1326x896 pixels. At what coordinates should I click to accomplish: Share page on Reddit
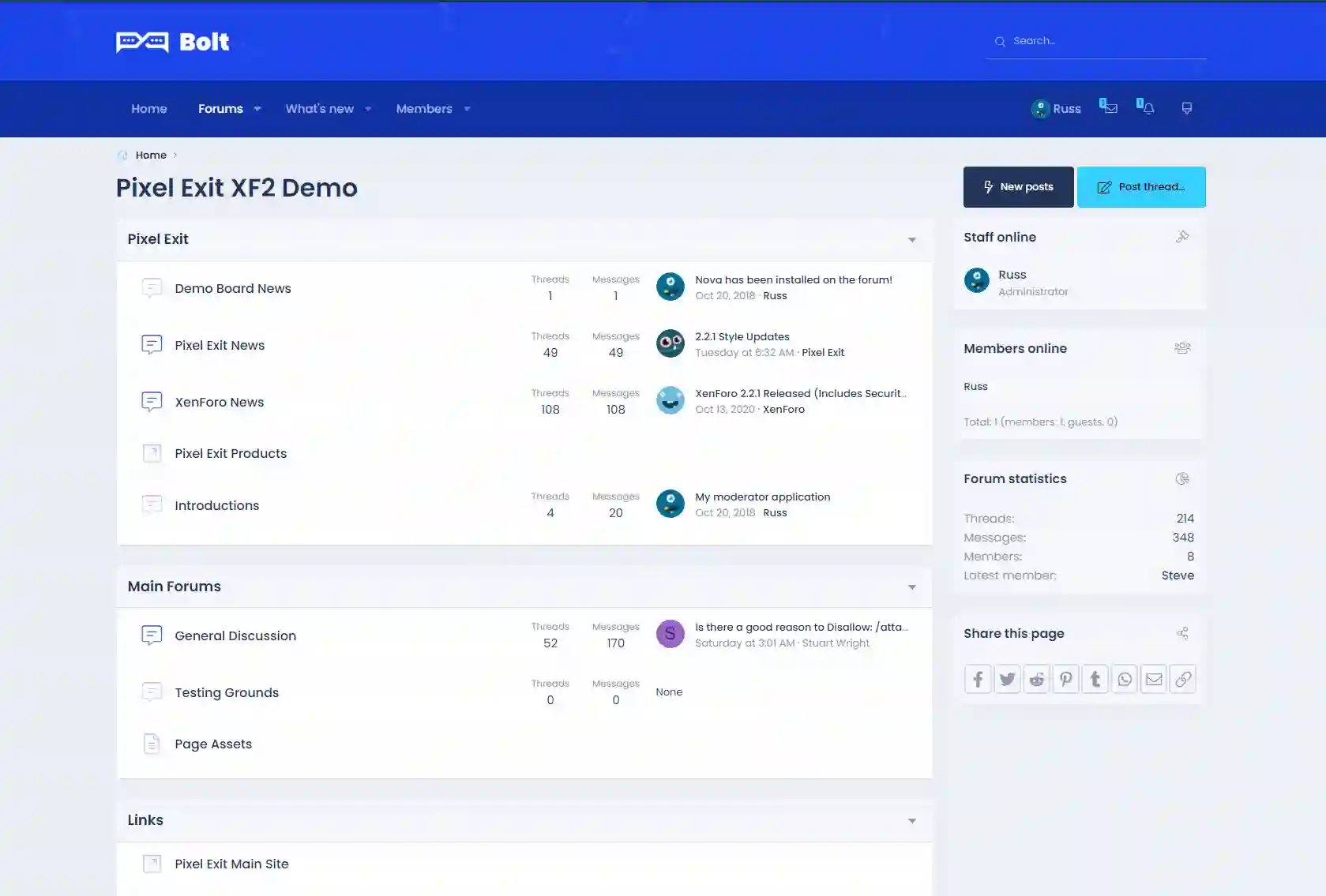1036,679
